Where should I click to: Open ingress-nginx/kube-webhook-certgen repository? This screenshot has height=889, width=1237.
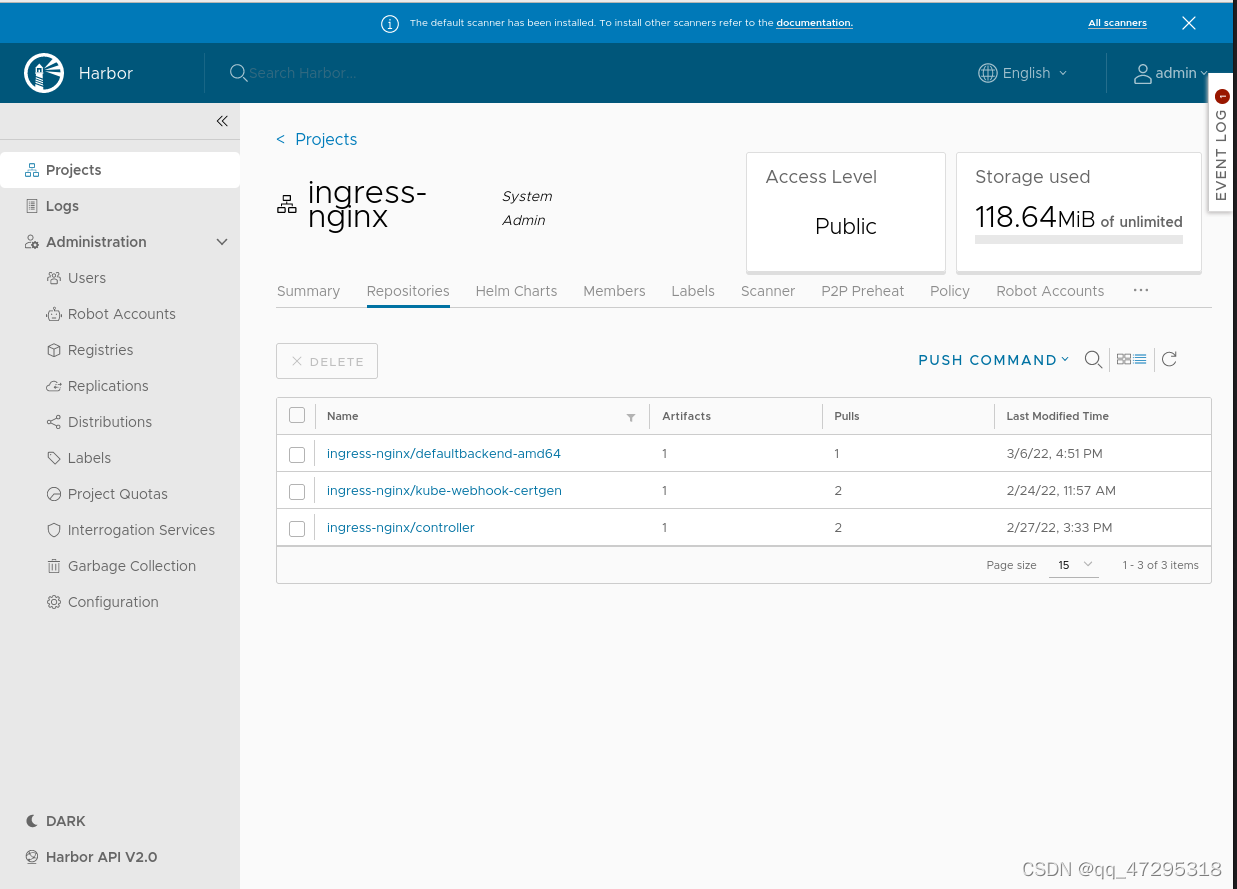[444, 491]
